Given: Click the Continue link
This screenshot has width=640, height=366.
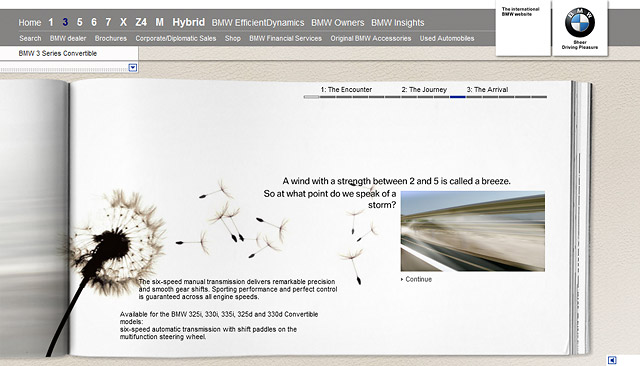Looking at the screenshot, I should click(x=416, y=279).
